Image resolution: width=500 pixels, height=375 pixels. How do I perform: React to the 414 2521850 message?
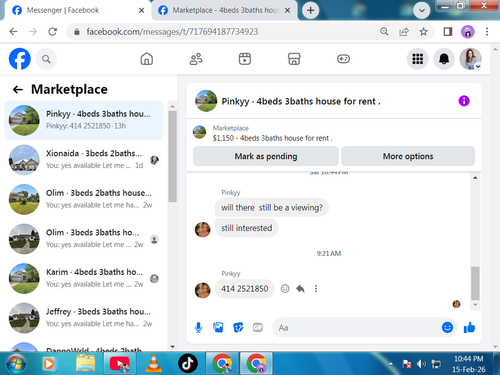pos(285,289)
